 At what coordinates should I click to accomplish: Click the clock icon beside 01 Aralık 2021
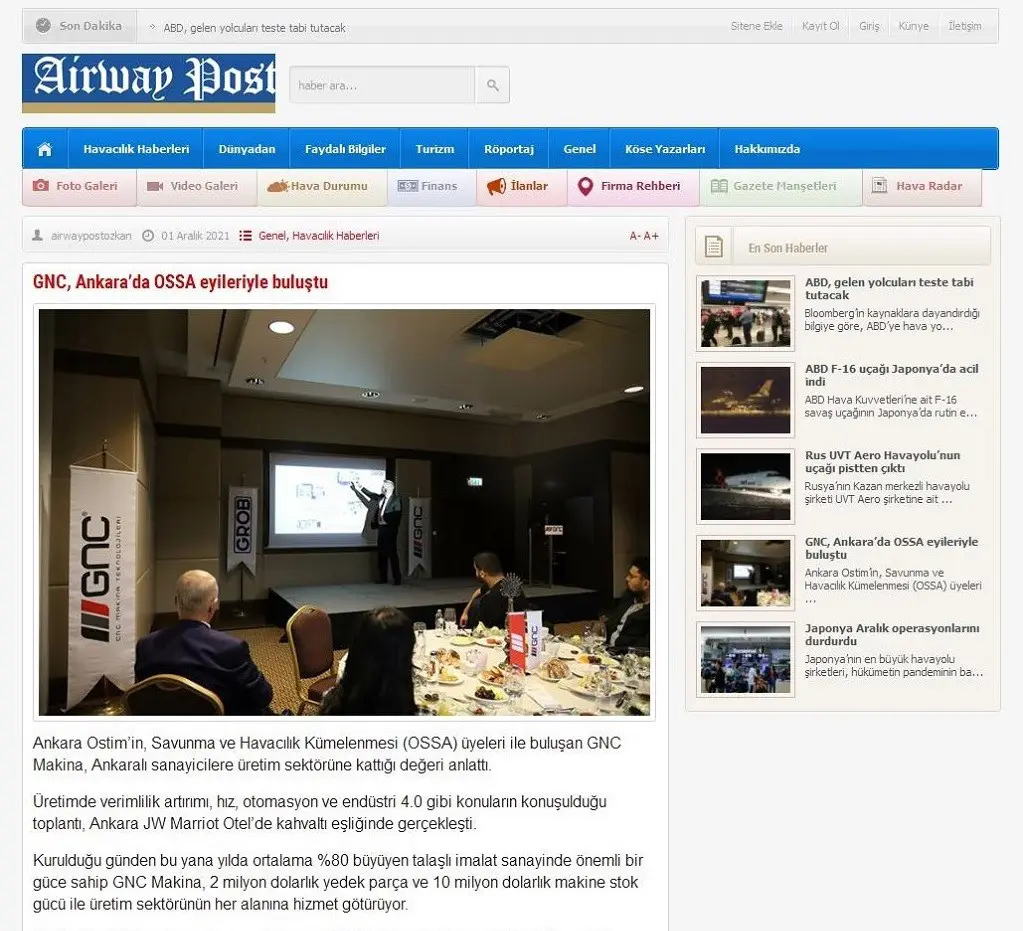[x=148, y=236]
